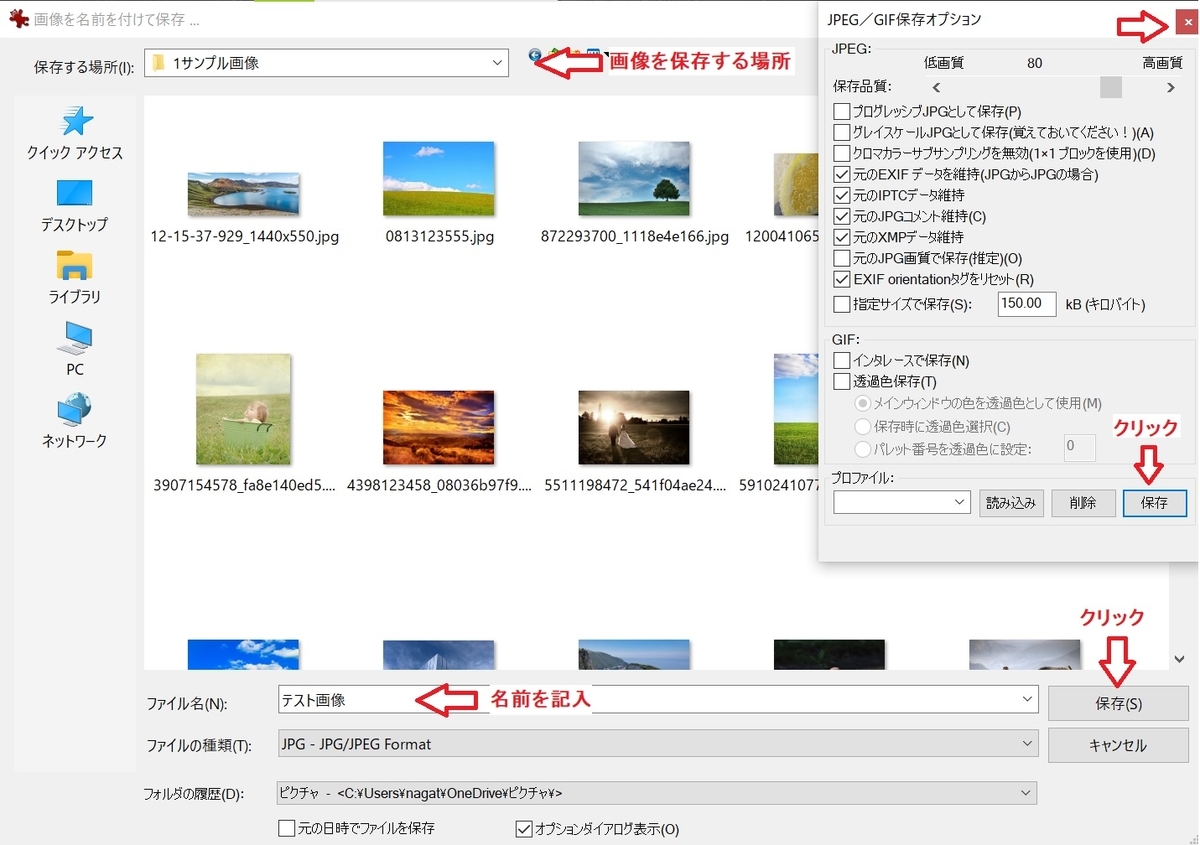The image size is (1200, 845).
Task: Click the profile delete (削除) button
Action: tap(1083, 503)
